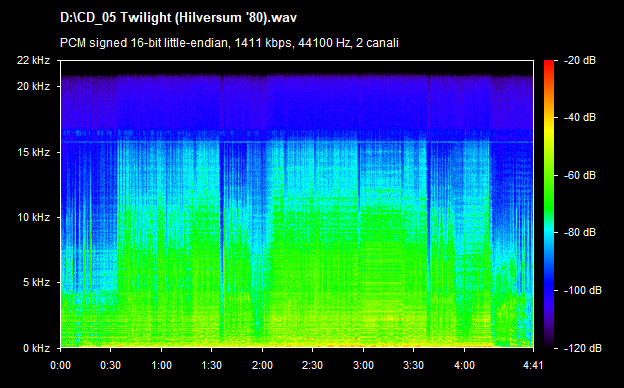Select the -40 dB scale label

tap(580, 118)
